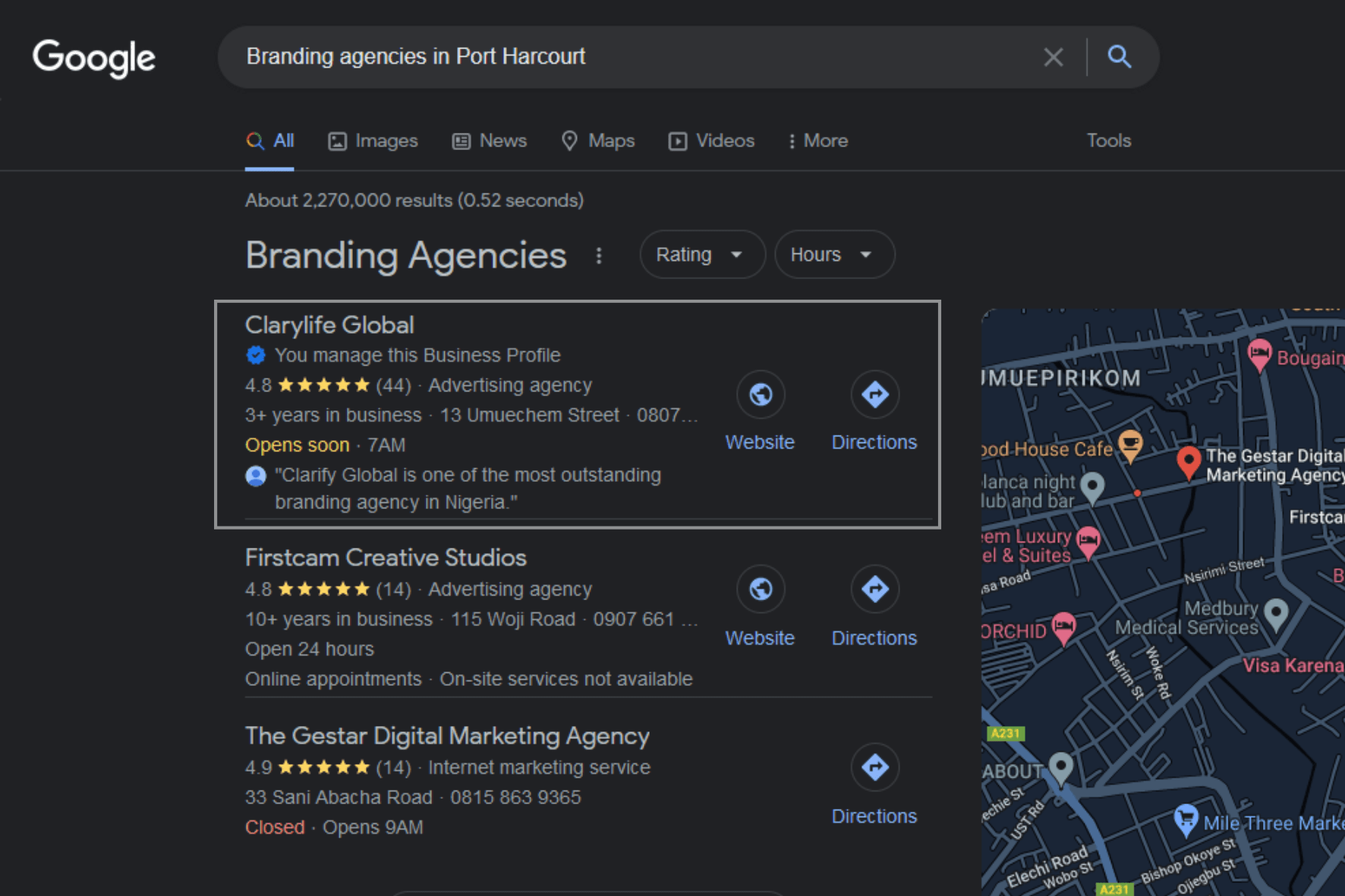Click the Luxury Hotel & Suites map pin
Image resolution: width=1345 pixels, height=896 pixels.
[1088, 542]
